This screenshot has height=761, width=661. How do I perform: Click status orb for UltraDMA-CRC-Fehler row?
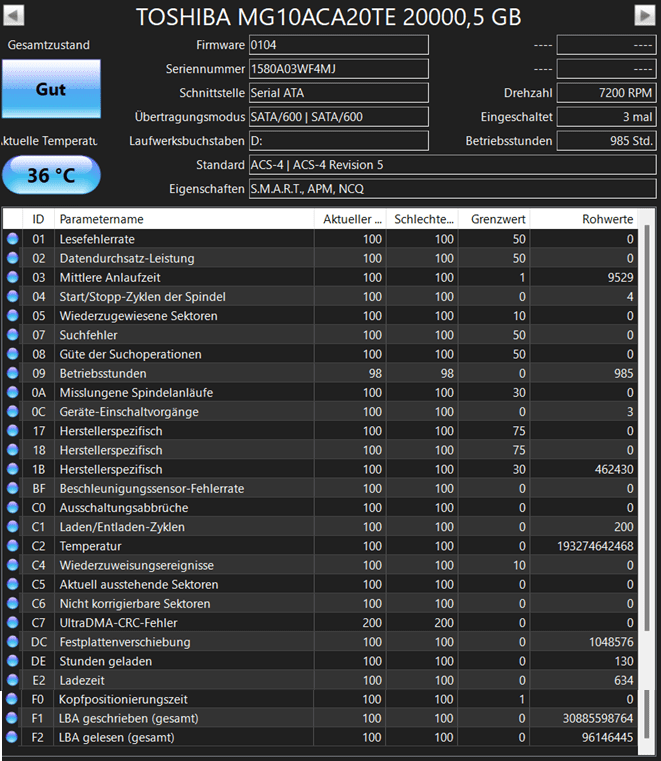pyautogui.click(x=13, y=622)
